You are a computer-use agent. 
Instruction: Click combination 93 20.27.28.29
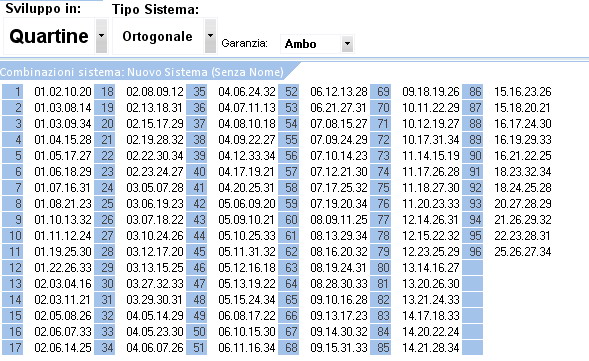[x=523, y=204]
